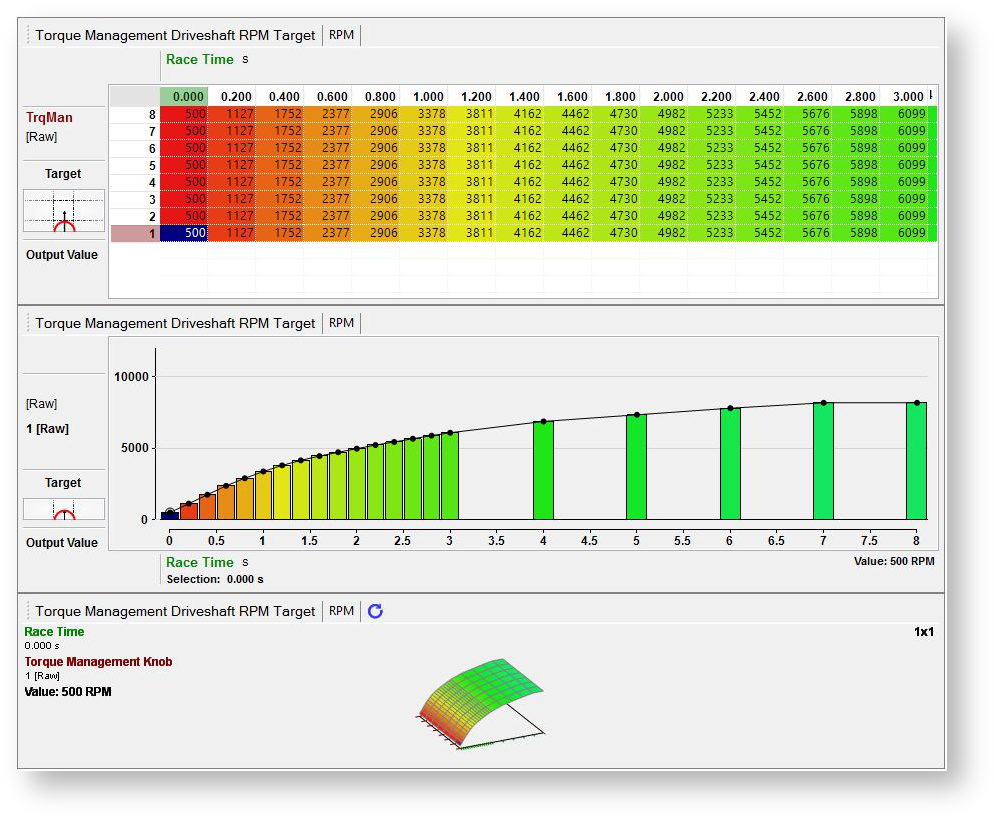Click the Target gauge icon in the table panel
Viewport: 995px width, 819px height.
click(x=64, y=211)
